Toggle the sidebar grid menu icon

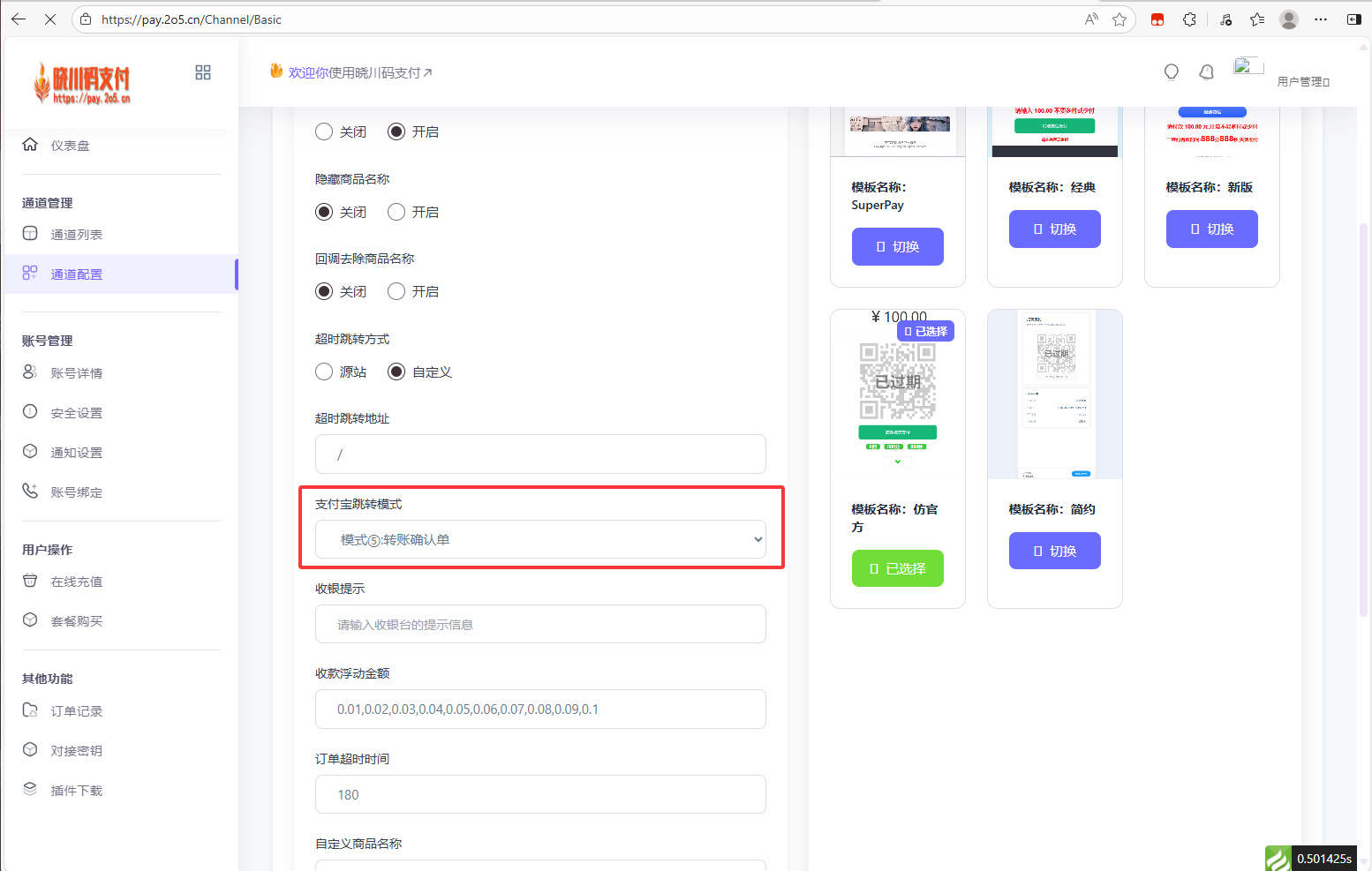point(203,72)
